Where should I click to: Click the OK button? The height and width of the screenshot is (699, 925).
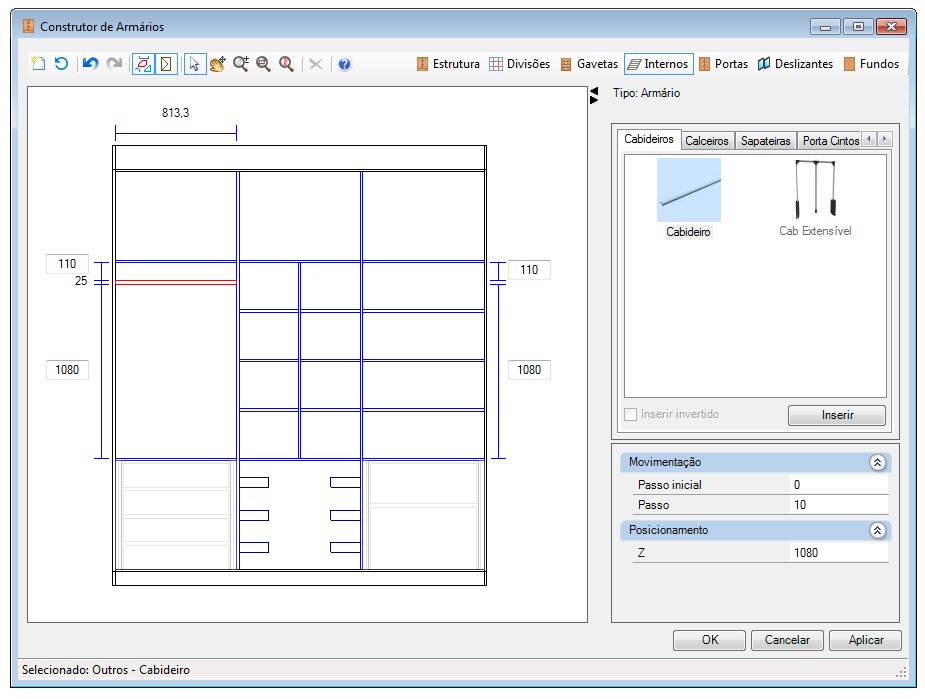point(710,640)
